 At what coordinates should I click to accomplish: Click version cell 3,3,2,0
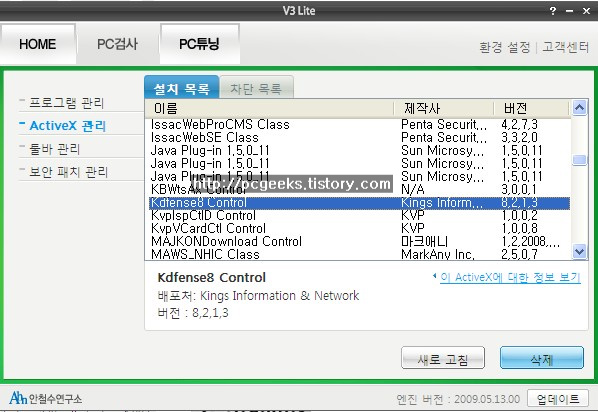[x=519, y=137]
